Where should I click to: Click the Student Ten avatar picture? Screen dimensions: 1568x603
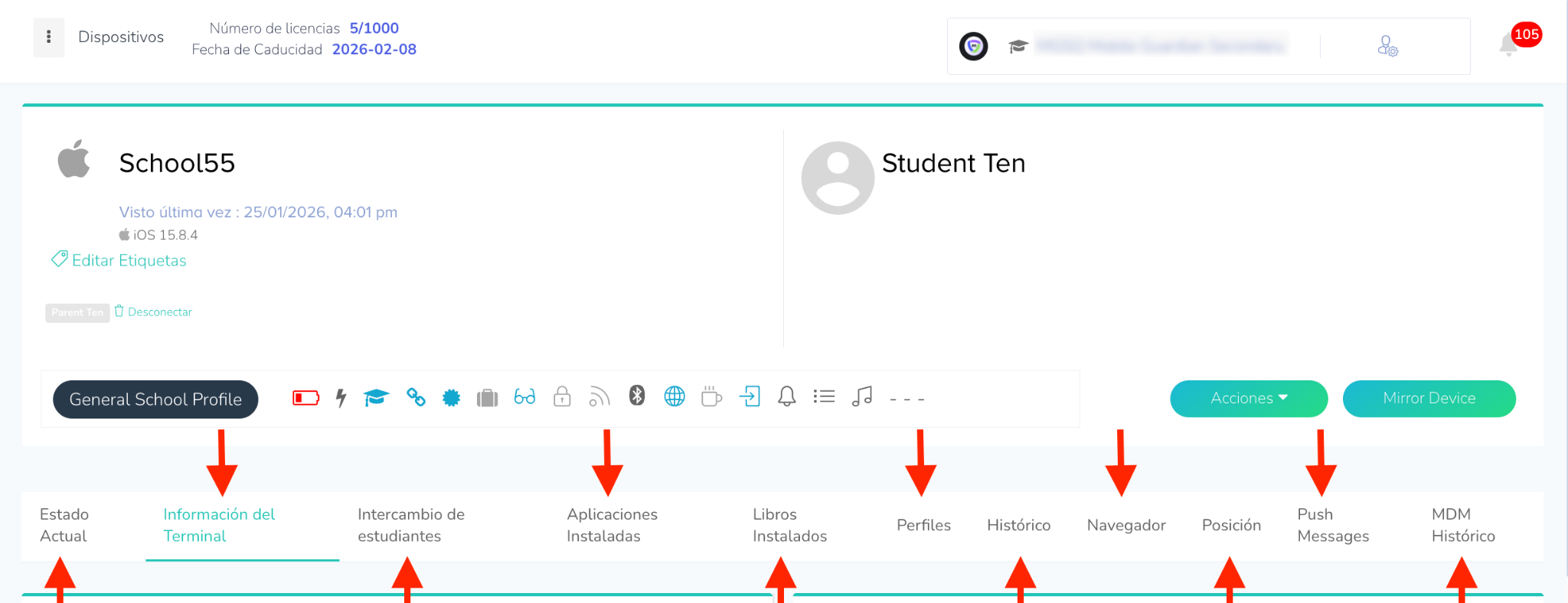coord(838,178)
